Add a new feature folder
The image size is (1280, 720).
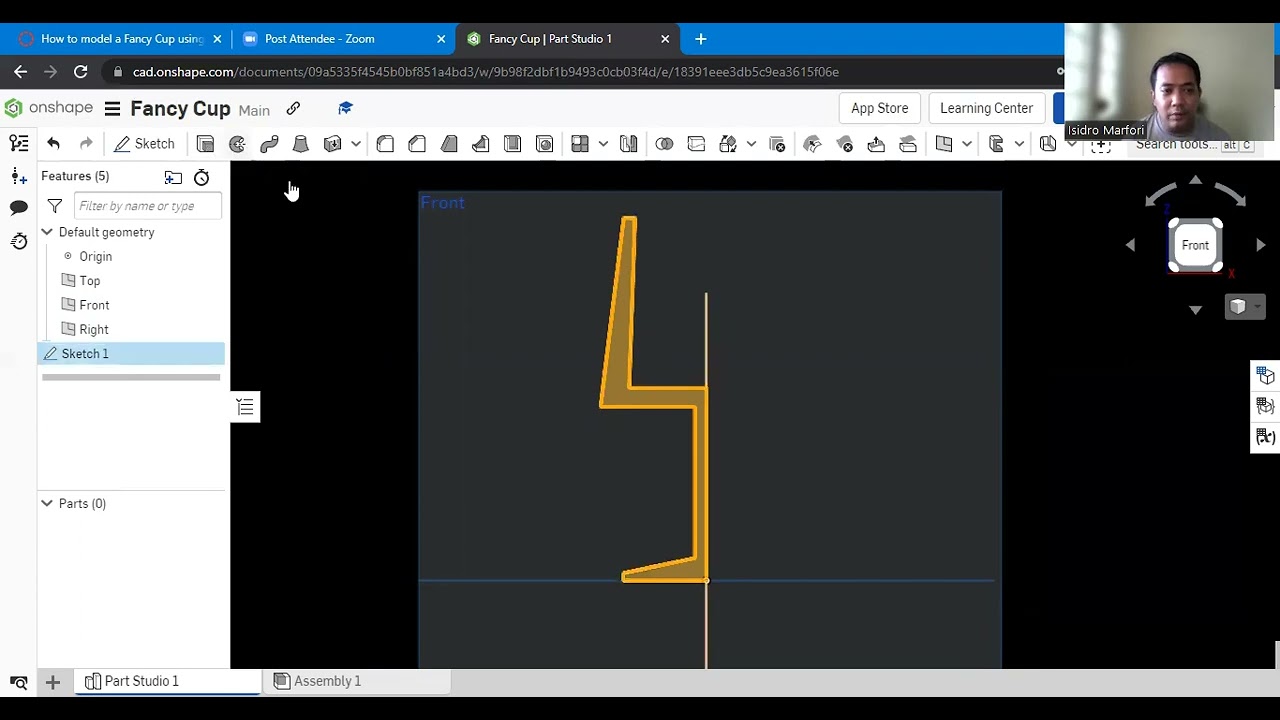coord(173,177)
